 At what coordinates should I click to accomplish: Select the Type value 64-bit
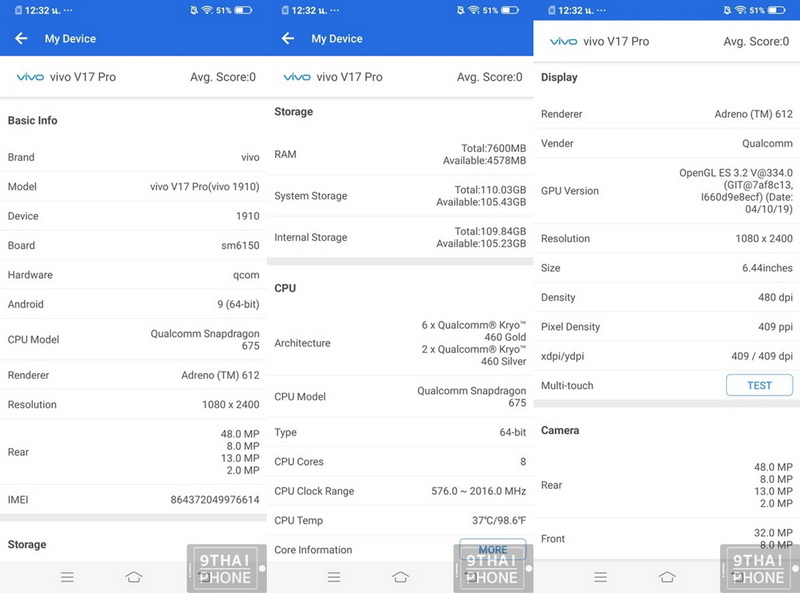point(513,432)
